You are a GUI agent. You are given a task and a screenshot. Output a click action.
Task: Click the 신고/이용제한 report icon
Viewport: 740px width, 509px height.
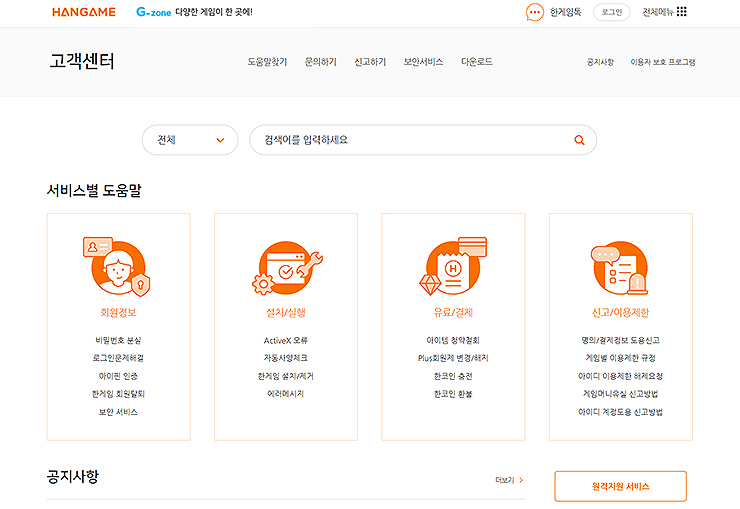click(x=620, y=269)
